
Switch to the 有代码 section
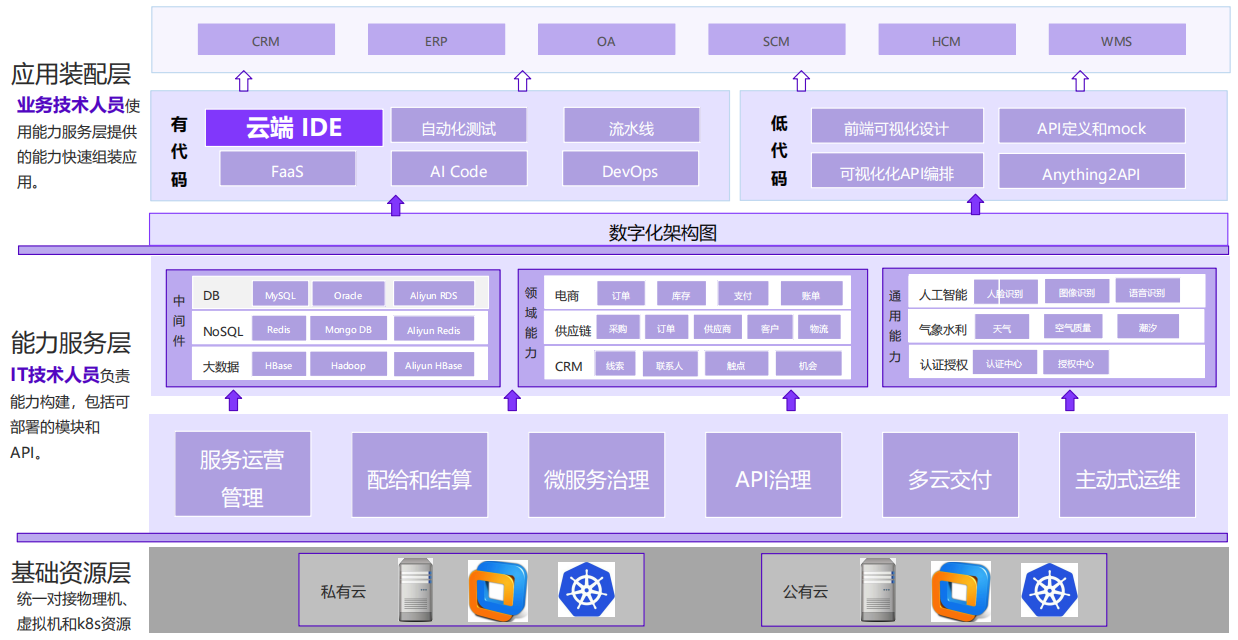[177, 146]
